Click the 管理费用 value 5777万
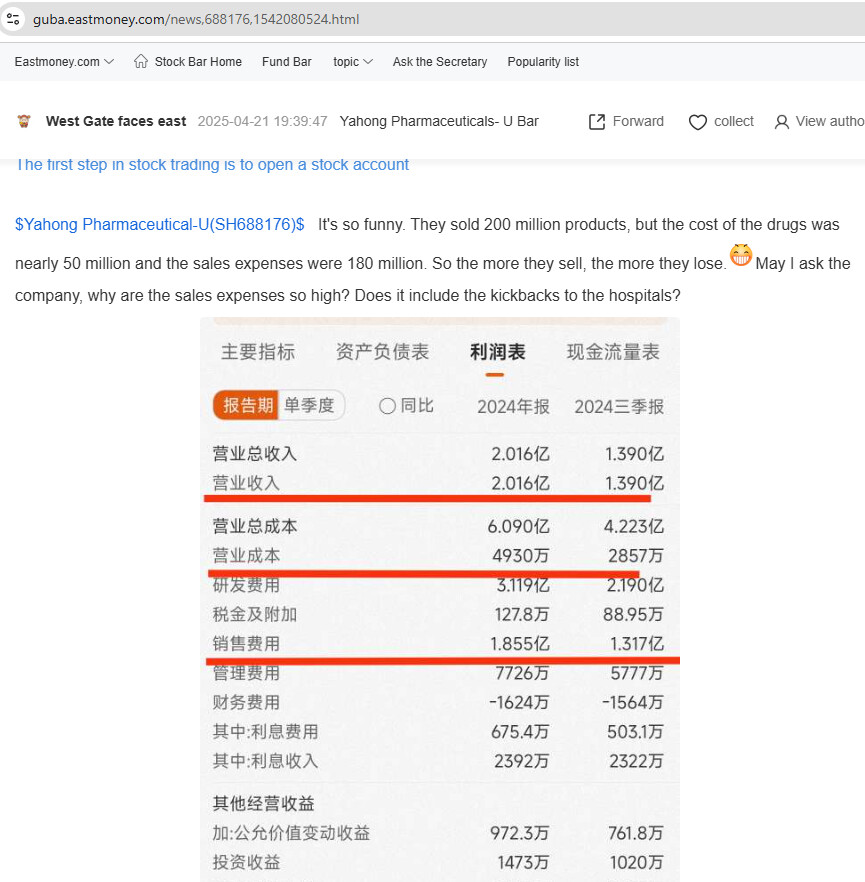 pyautogui.click(x=637, y=673)
